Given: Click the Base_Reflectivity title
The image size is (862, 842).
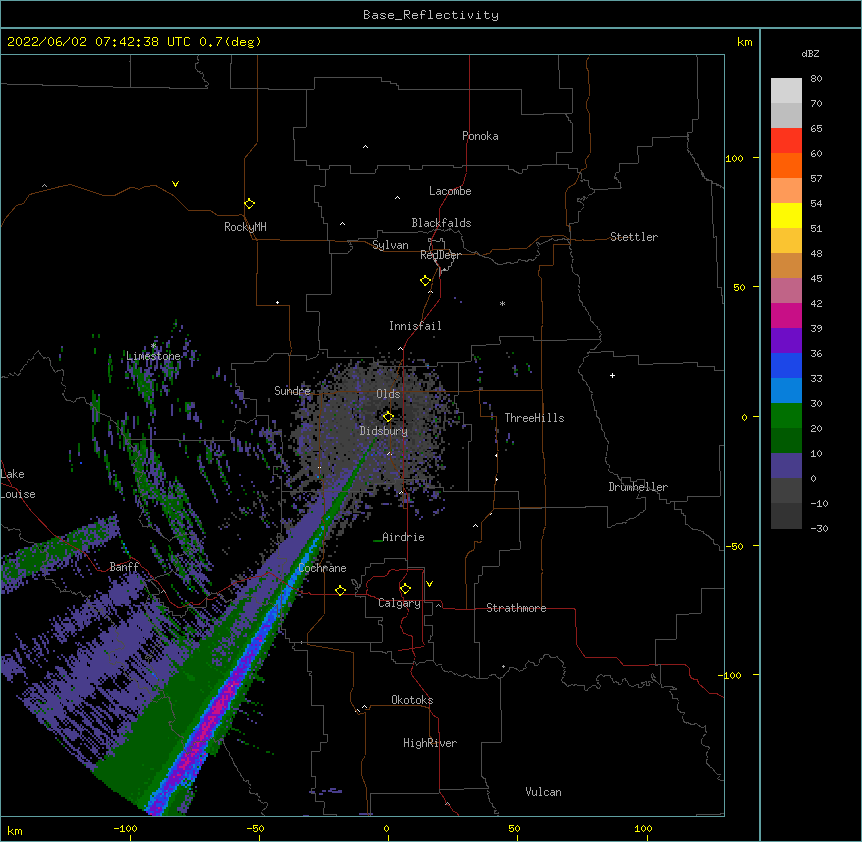Looking at the screenshot, I should coord(431,15).
